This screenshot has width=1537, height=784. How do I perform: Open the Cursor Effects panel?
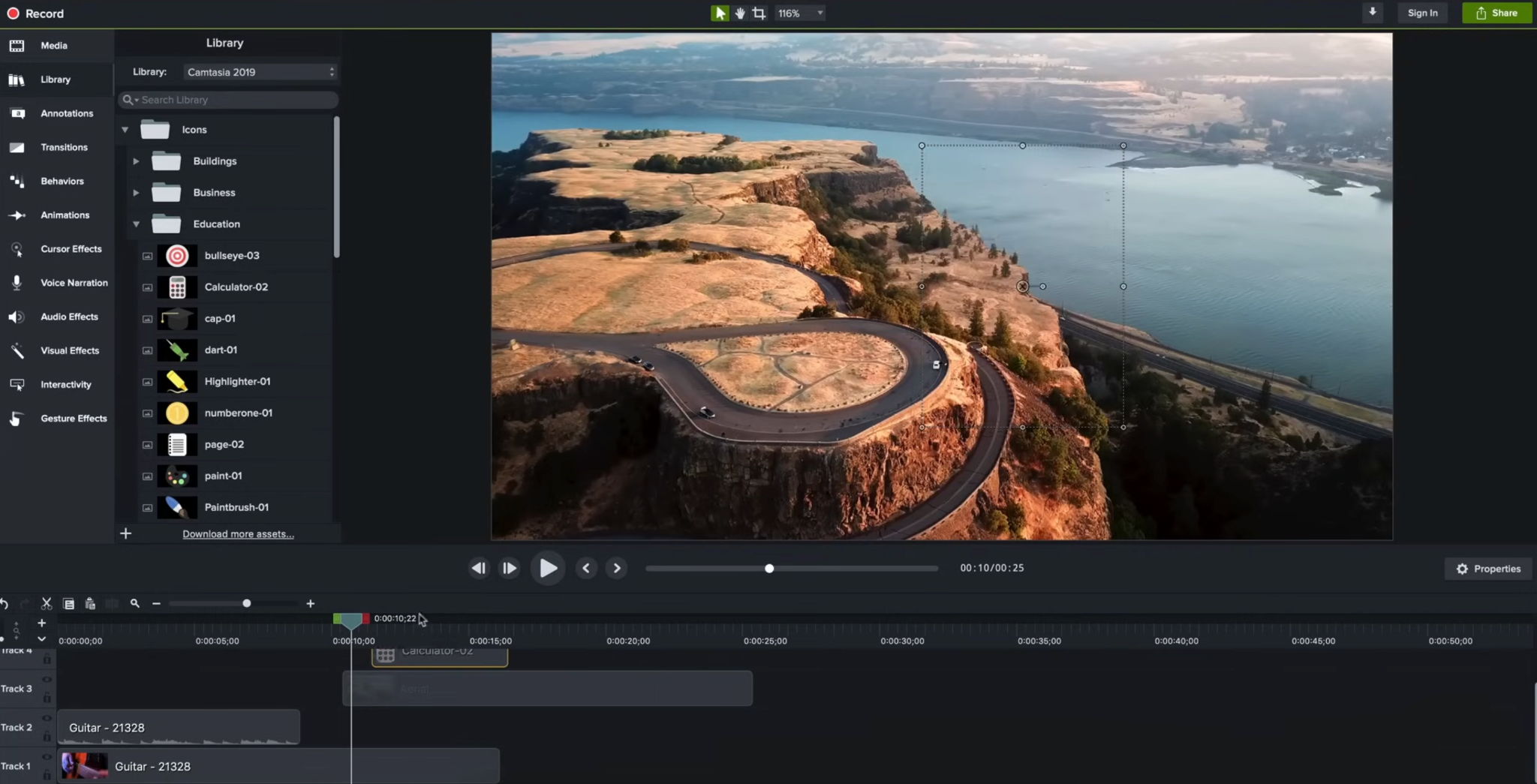(71, 248)
